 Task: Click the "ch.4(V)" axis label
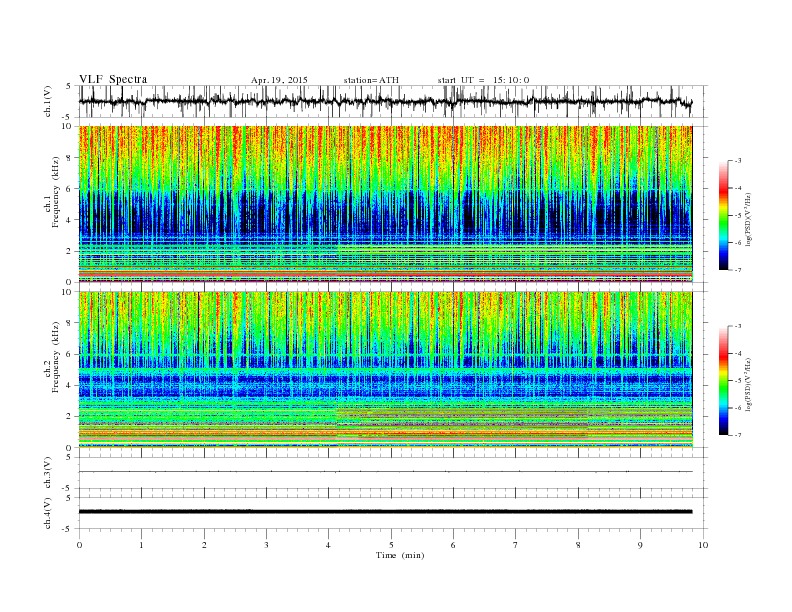coord(47,513)
